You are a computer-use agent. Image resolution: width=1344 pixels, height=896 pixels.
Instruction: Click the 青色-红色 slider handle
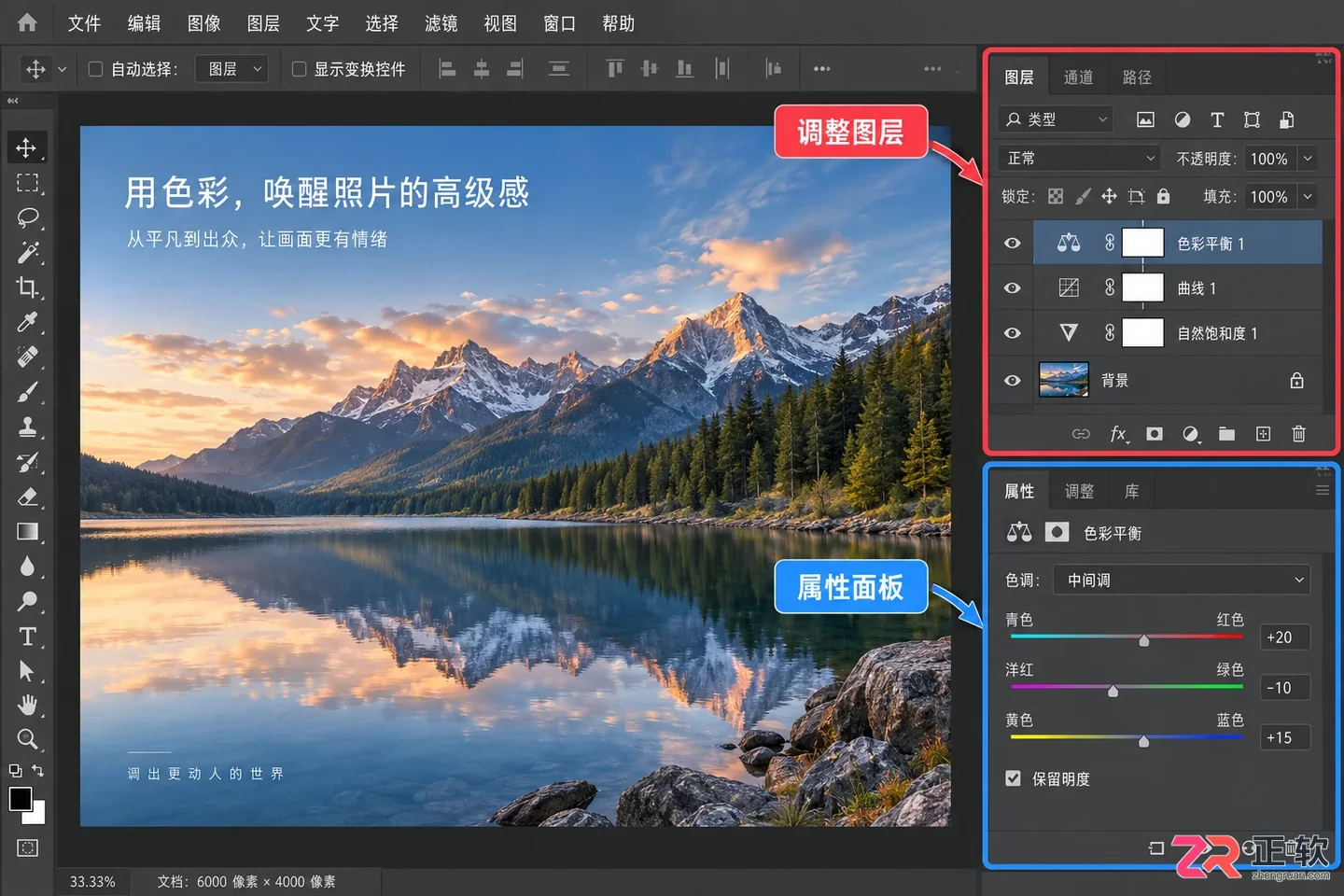pyautogui.click(x=1144, y=640)
